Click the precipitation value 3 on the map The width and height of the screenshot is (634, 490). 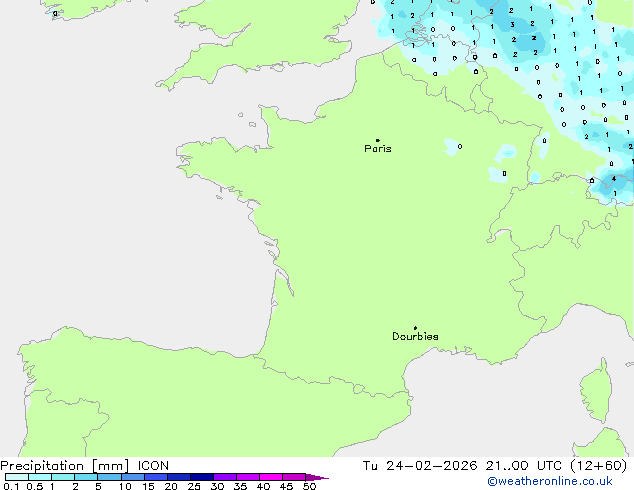(512, 25)
